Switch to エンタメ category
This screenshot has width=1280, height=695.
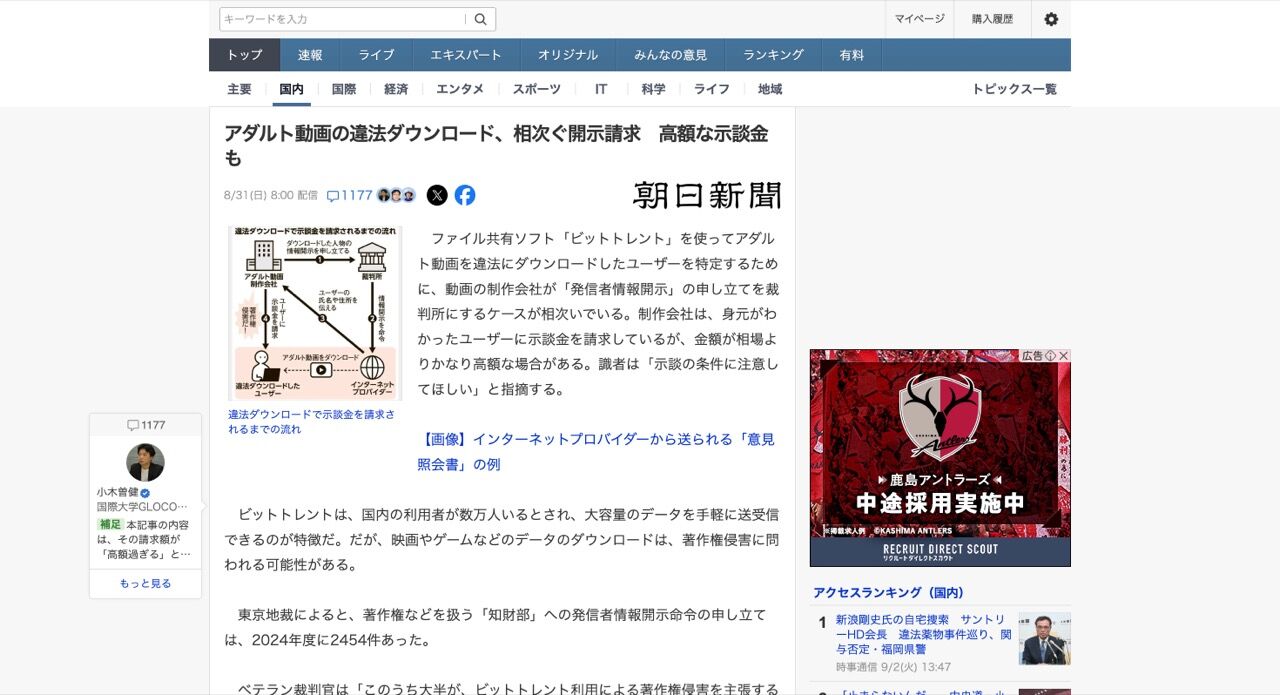(x=460, y=89)
